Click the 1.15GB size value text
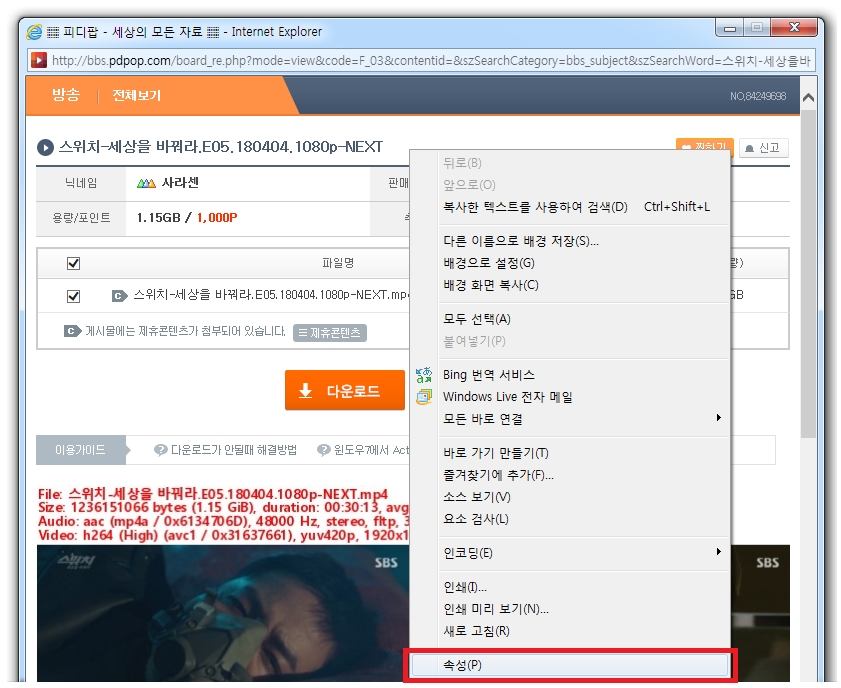The width and height of the screenshot is (841, 688). (158, 218)
